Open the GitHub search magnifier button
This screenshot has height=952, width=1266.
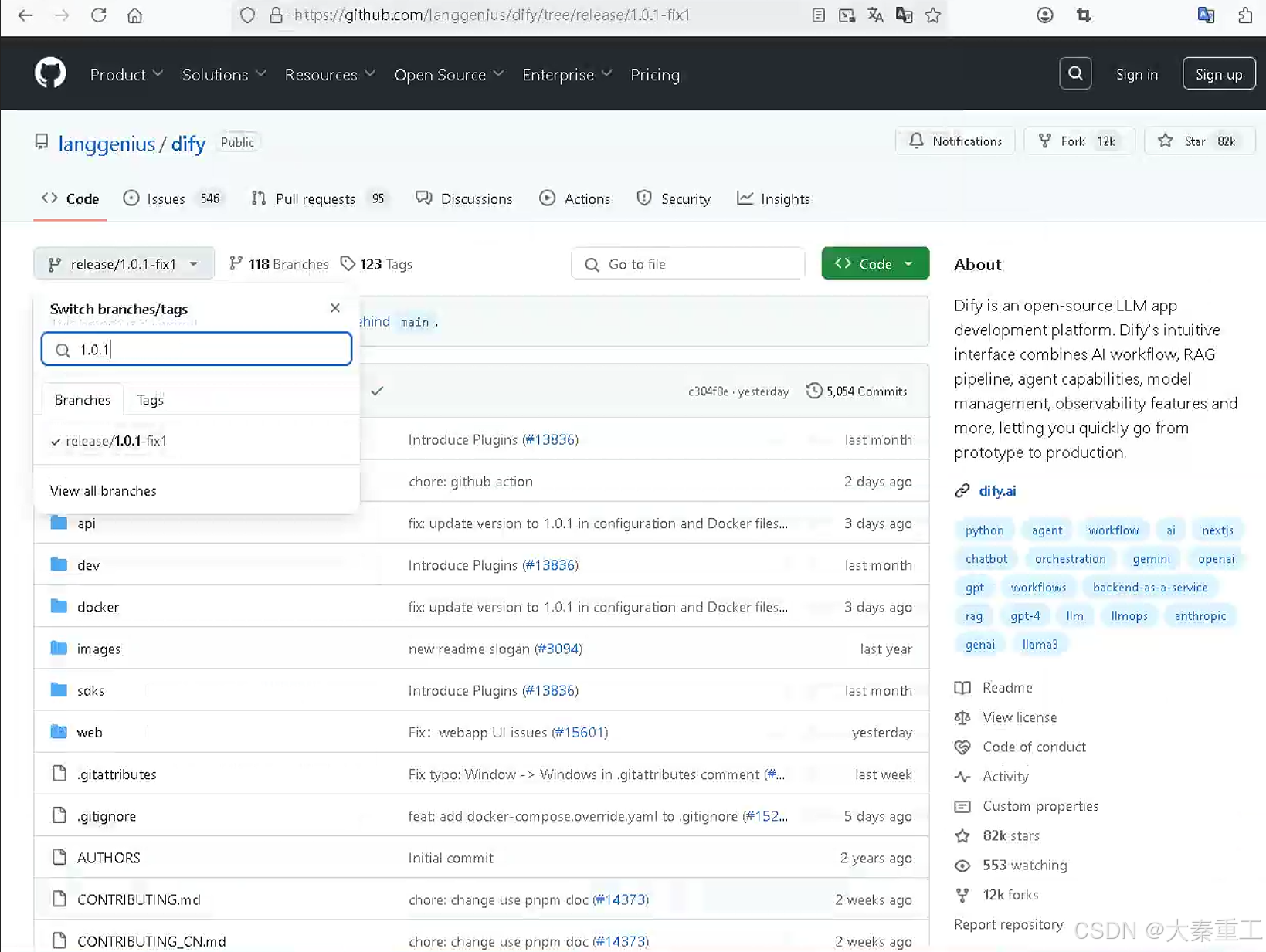pyautogui.click(x=1075, y=74)
